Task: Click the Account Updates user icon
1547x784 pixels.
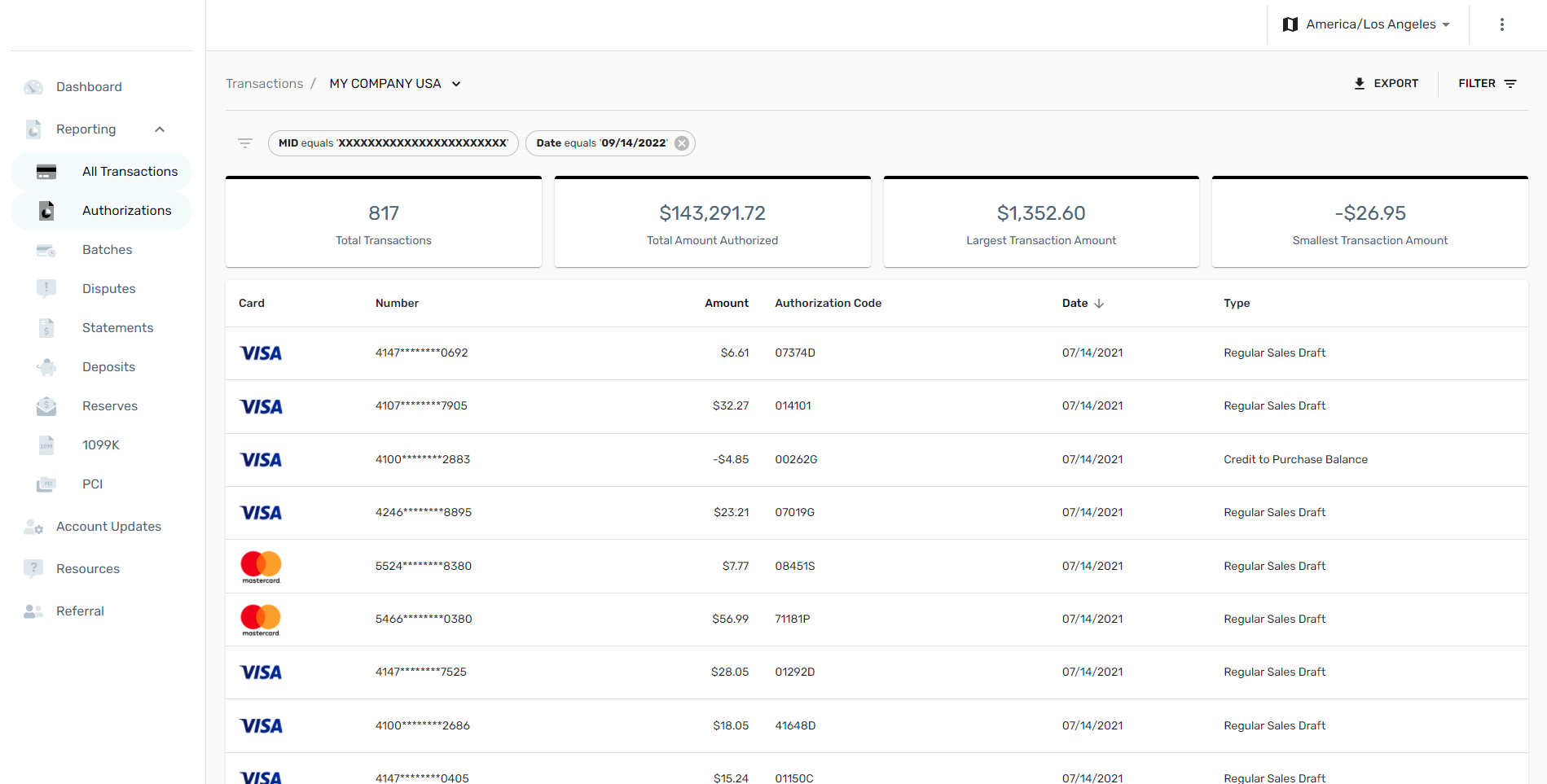Action: pos(33,527)
